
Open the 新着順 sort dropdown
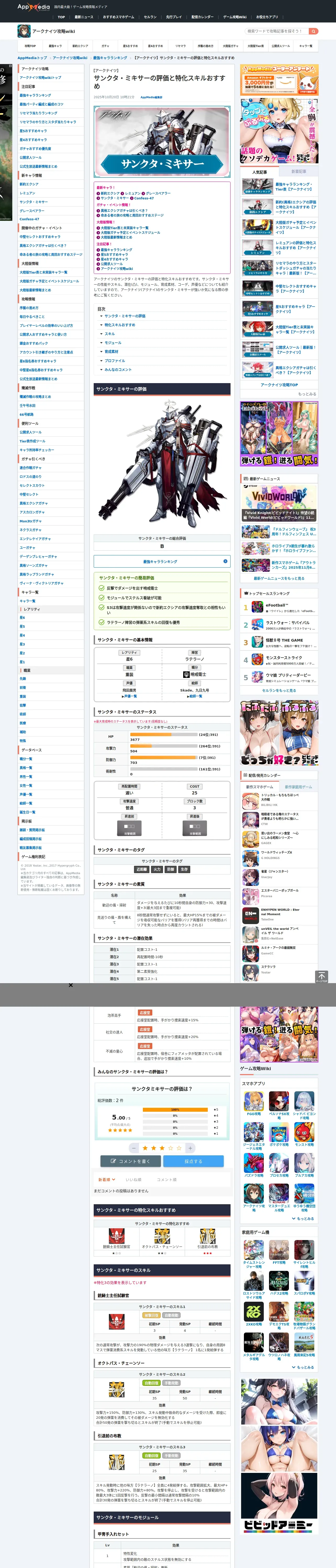107,1179
